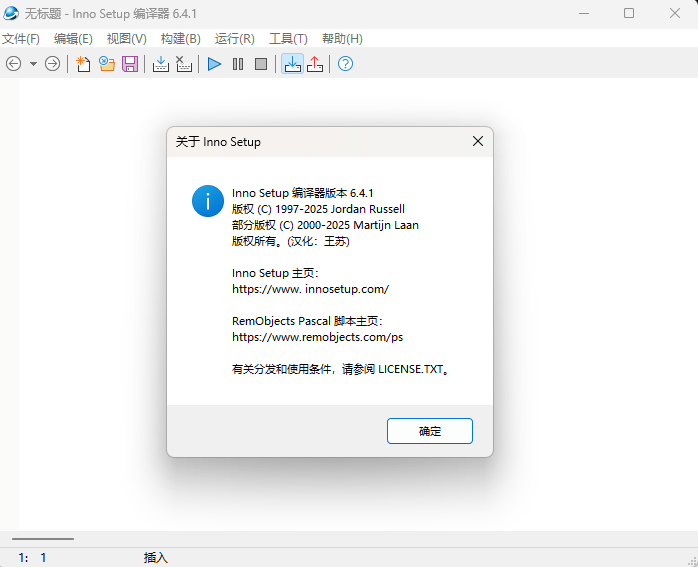This screenshot has width=698, height=567.
Task: Click the horizontal scrollbar thumb at bottom
Action: tap(43, 539)
